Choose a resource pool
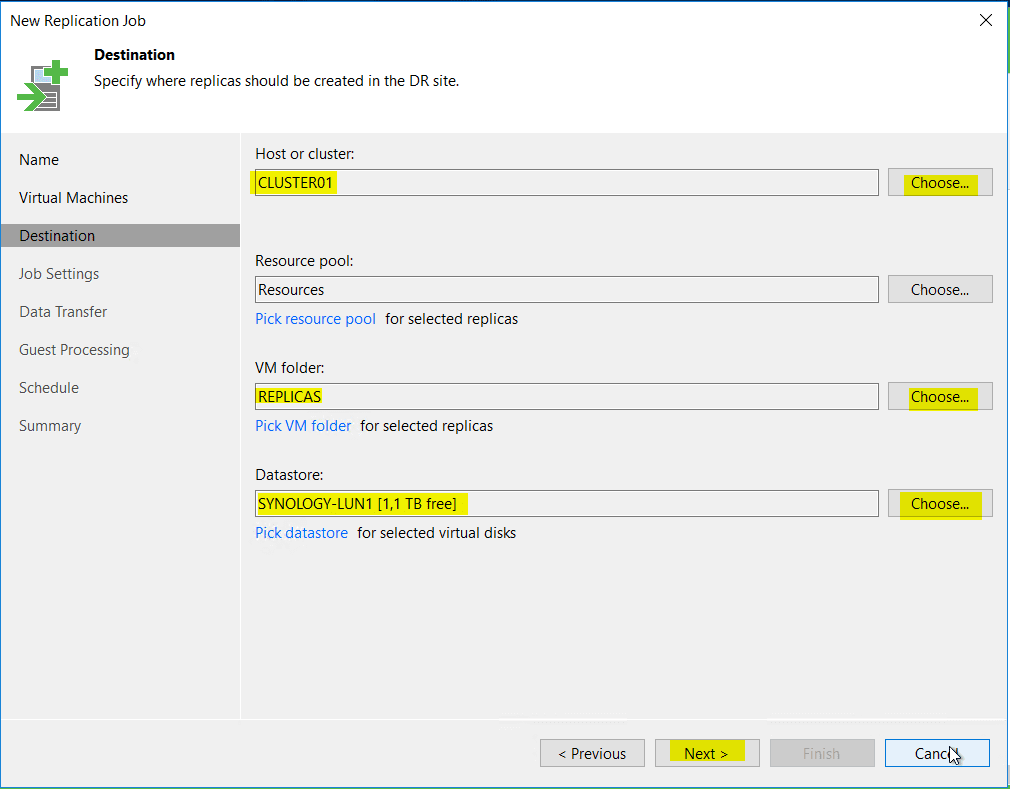1010x789 pixels. [x=938, y=289]
